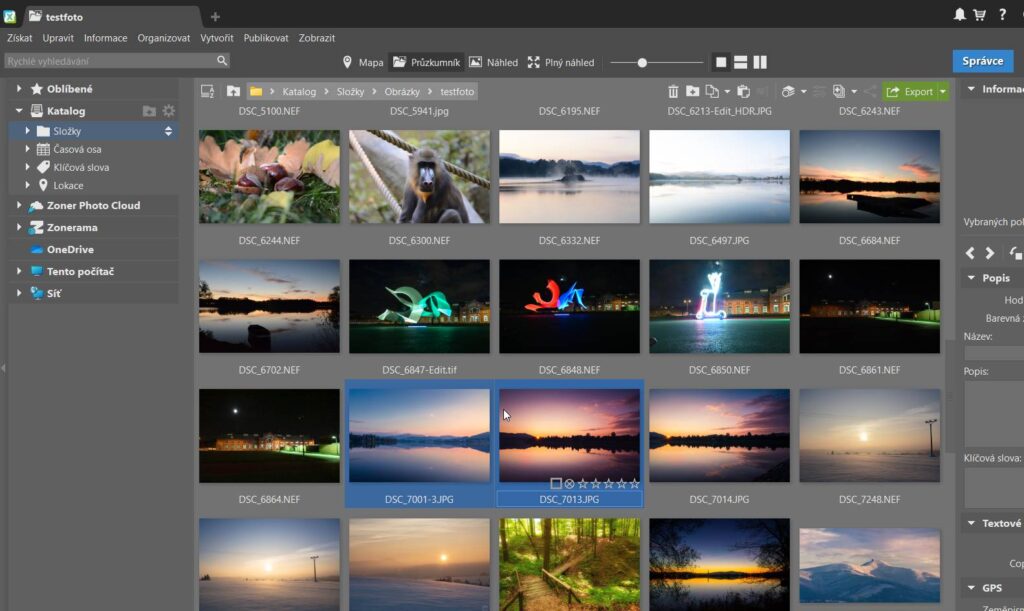Viewport: 1024px width, 611px height.
Task: Select the DSC_6300.NEF mandrill thumbnail
Action: 419,176
